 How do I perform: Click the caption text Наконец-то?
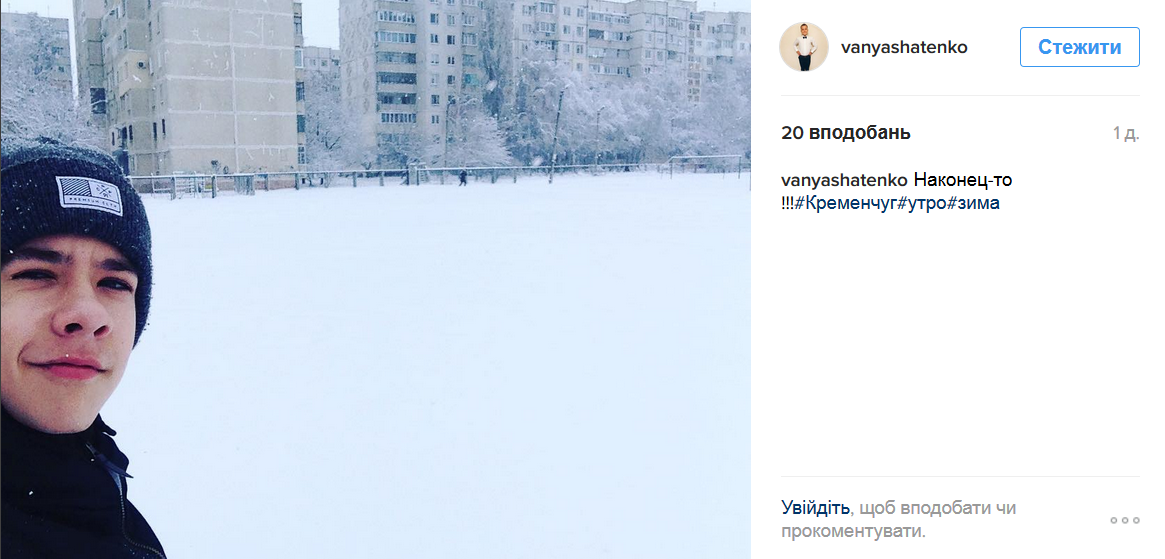click(x=963, y=180)
